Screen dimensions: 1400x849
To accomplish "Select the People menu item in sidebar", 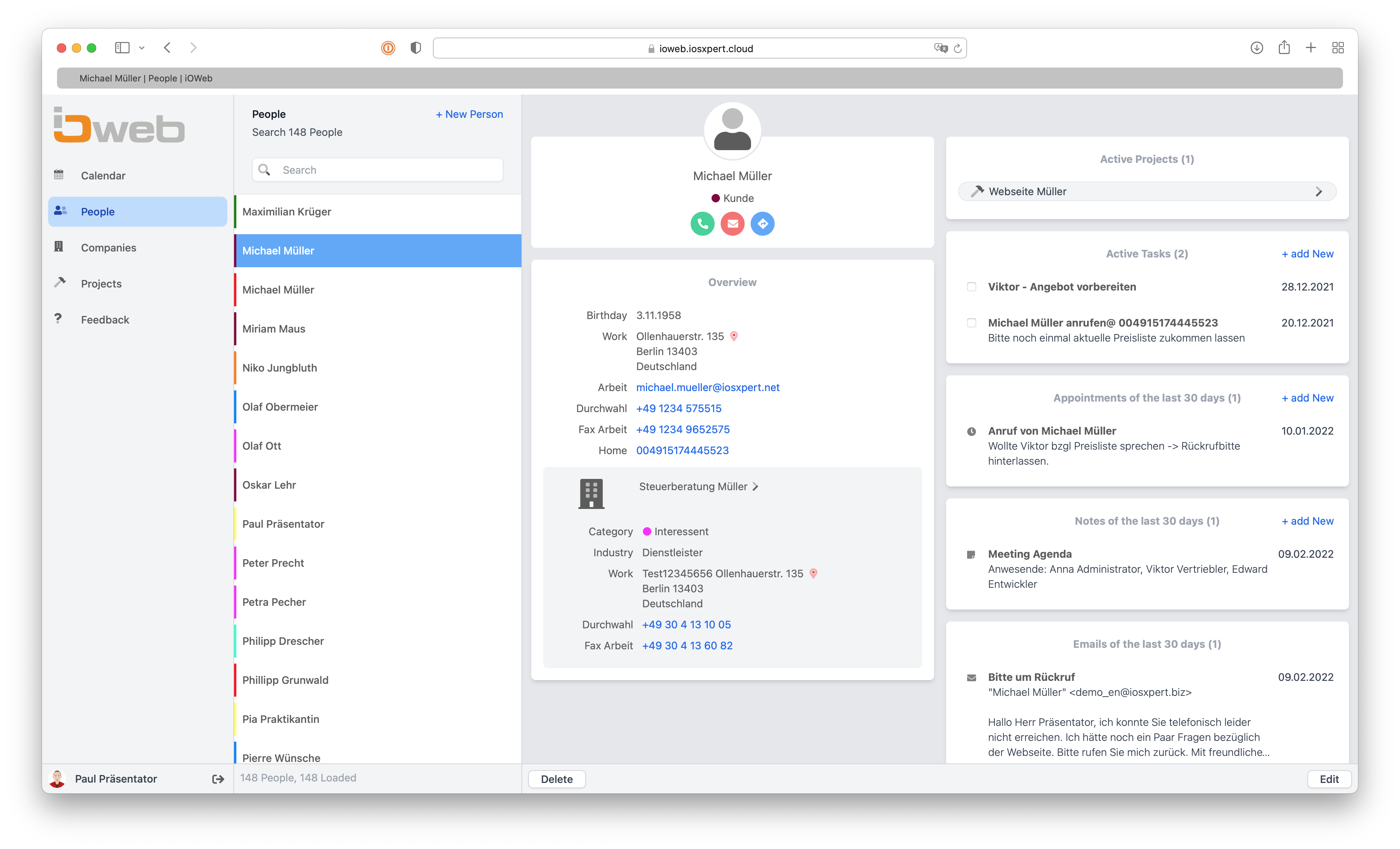I will coord(98,211).
